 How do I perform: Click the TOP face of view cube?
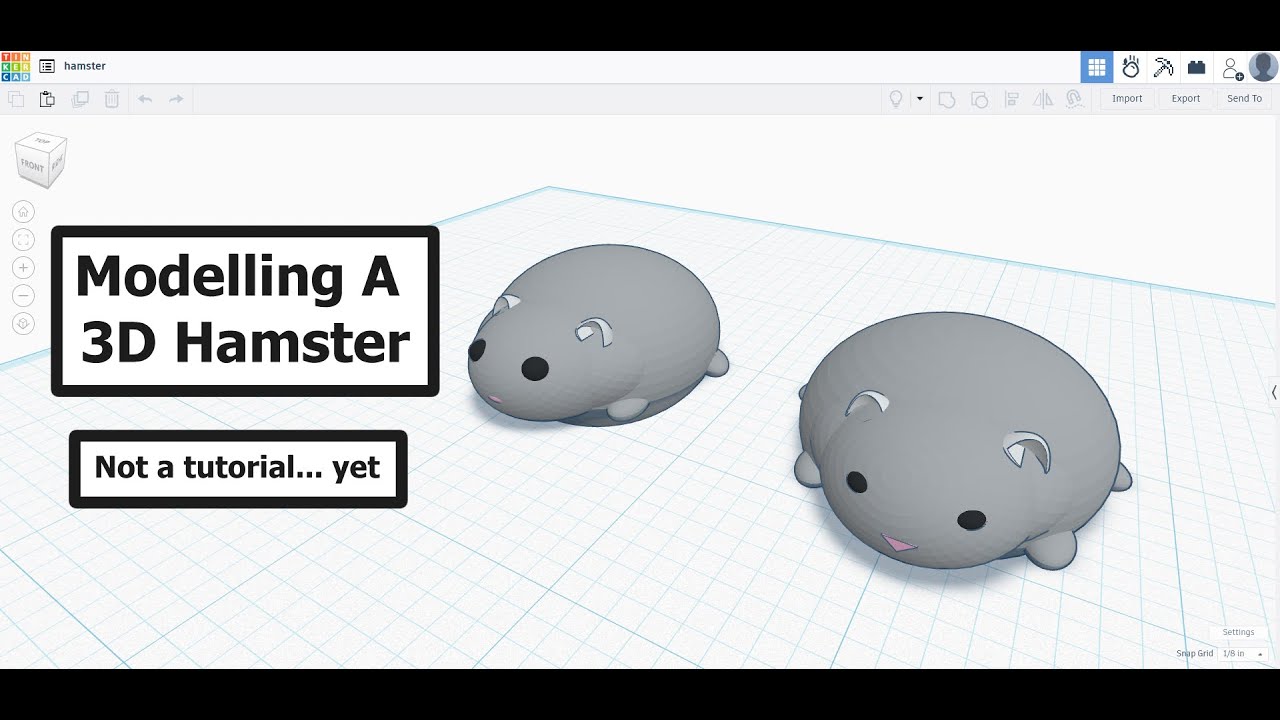pyautogui.click(x=41, y=140)
